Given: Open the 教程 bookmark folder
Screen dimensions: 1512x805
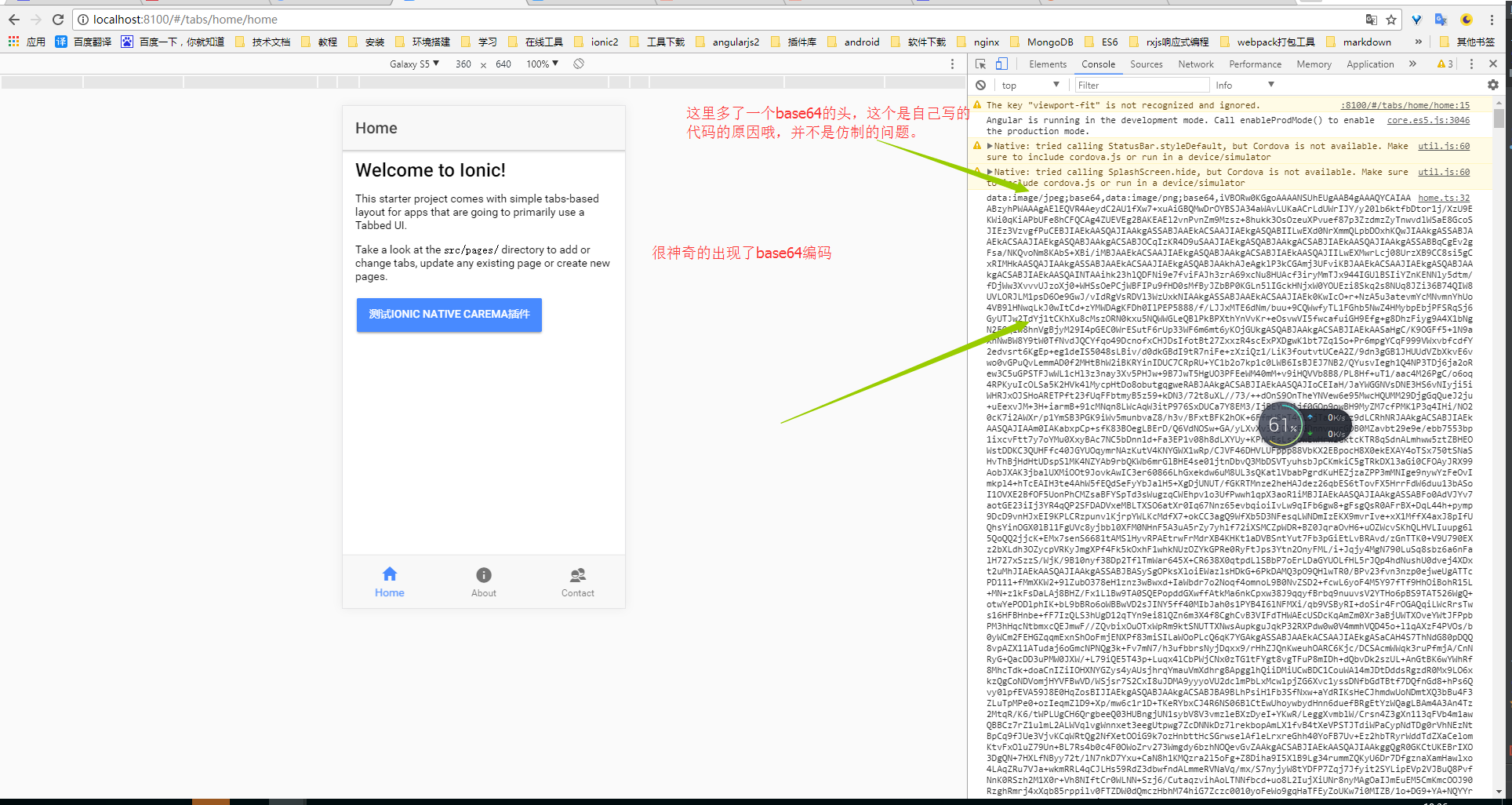Looking at the screenshot, I should pos(319,42).
